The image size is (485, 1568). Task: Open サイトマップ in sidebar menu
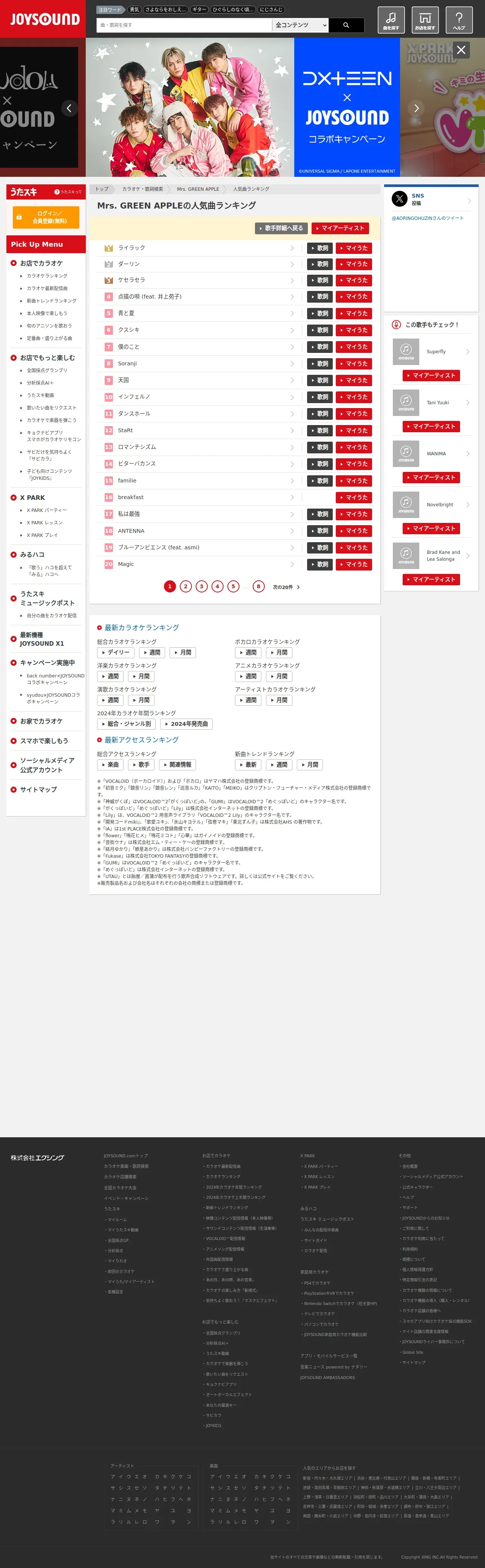tap(38, 789)
